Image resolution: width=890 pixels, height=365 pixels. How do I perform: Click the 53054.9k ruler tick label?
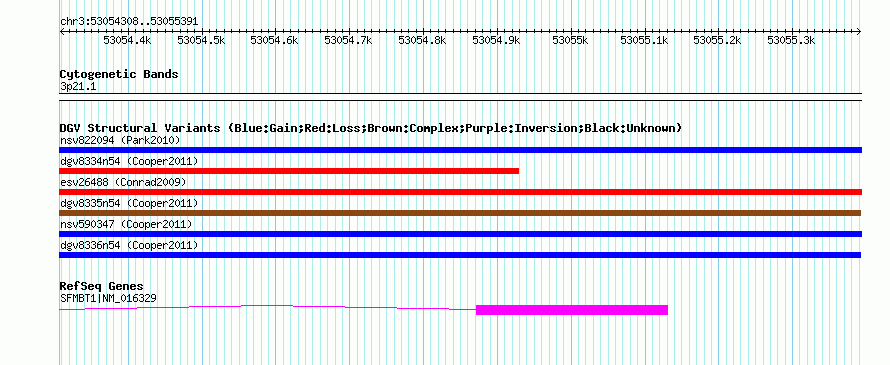(x=496, y=40)
